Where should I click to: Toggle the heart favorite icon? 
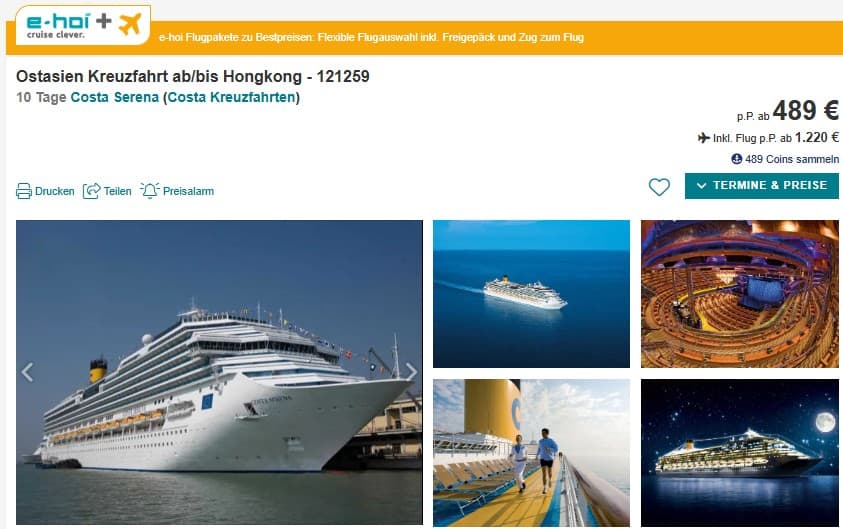[659, 187]
